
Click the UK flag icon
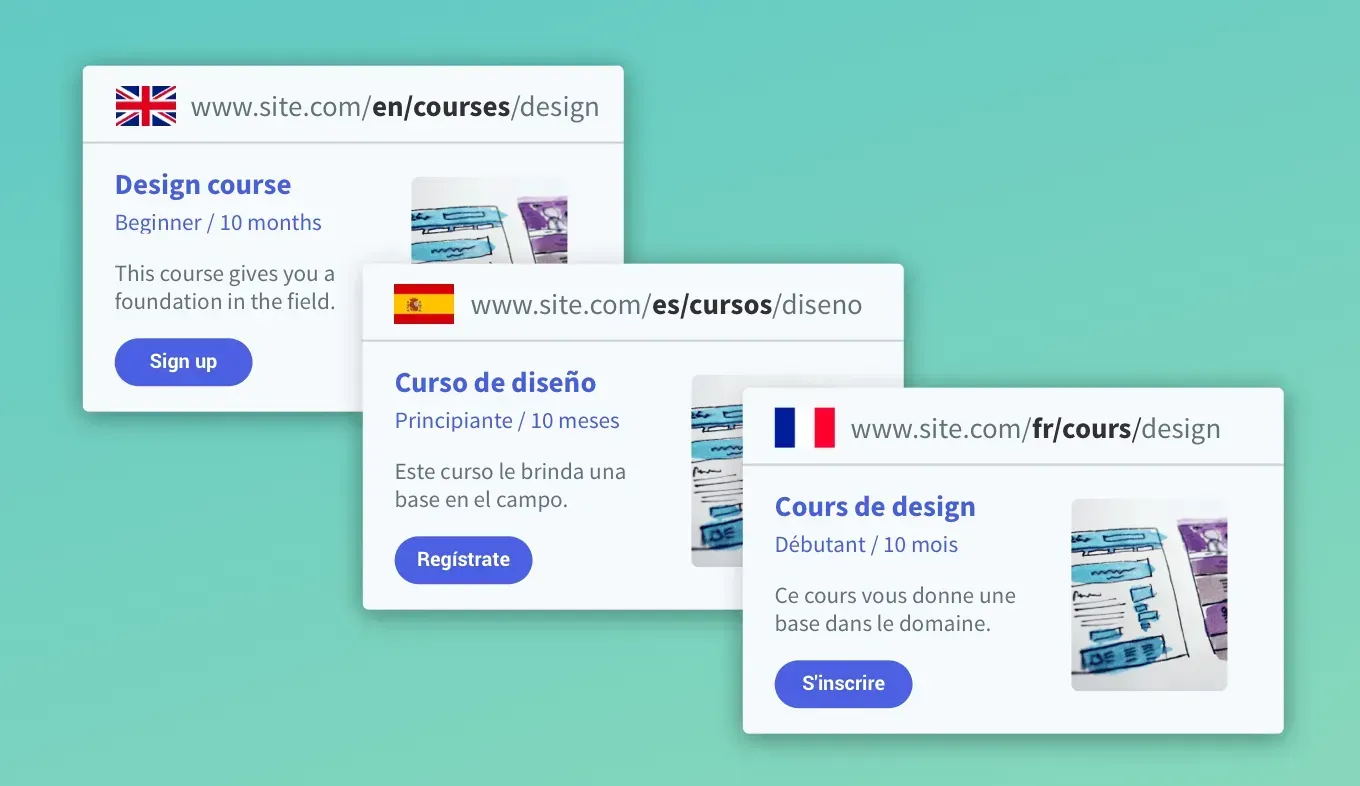(146, 106)
